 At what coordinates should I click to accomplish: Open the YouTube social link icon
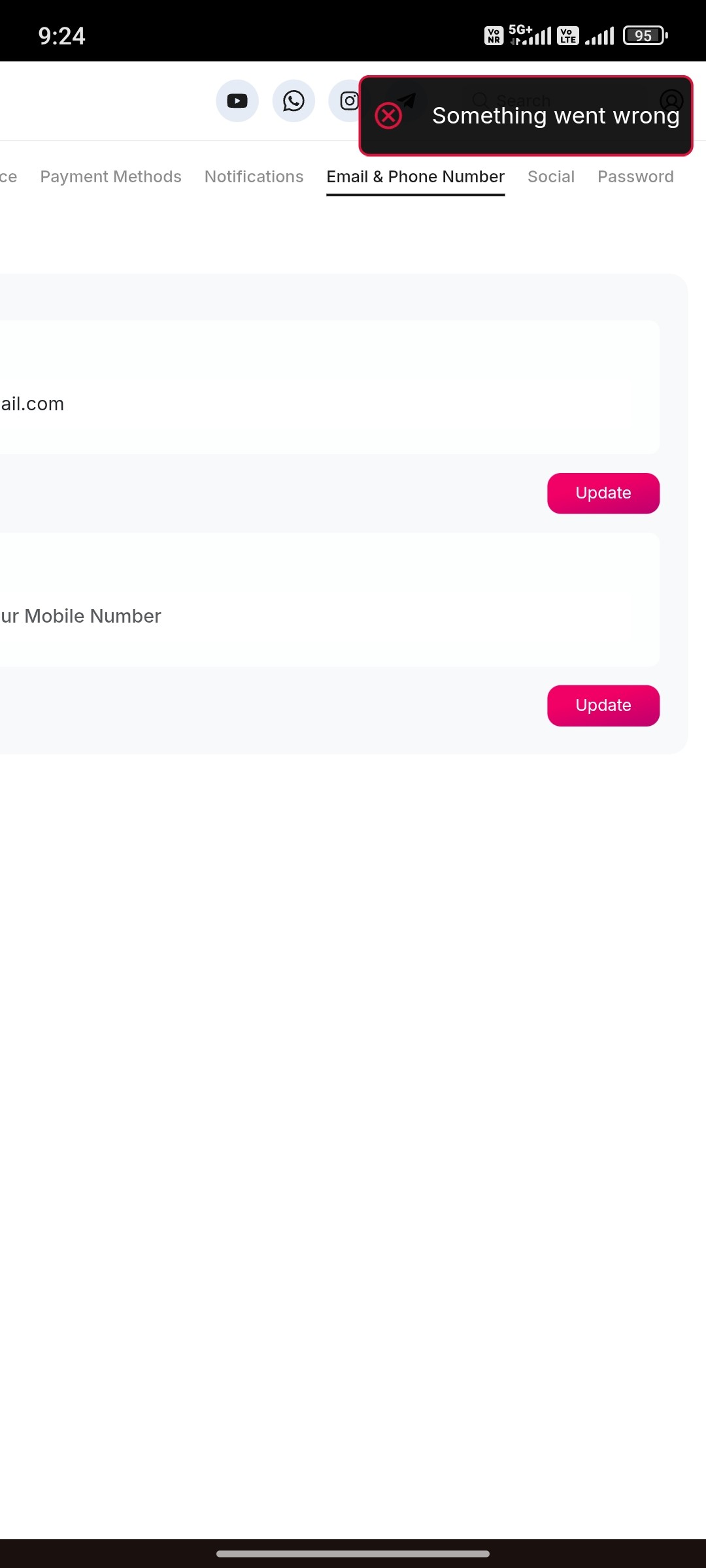pos(237,101)
